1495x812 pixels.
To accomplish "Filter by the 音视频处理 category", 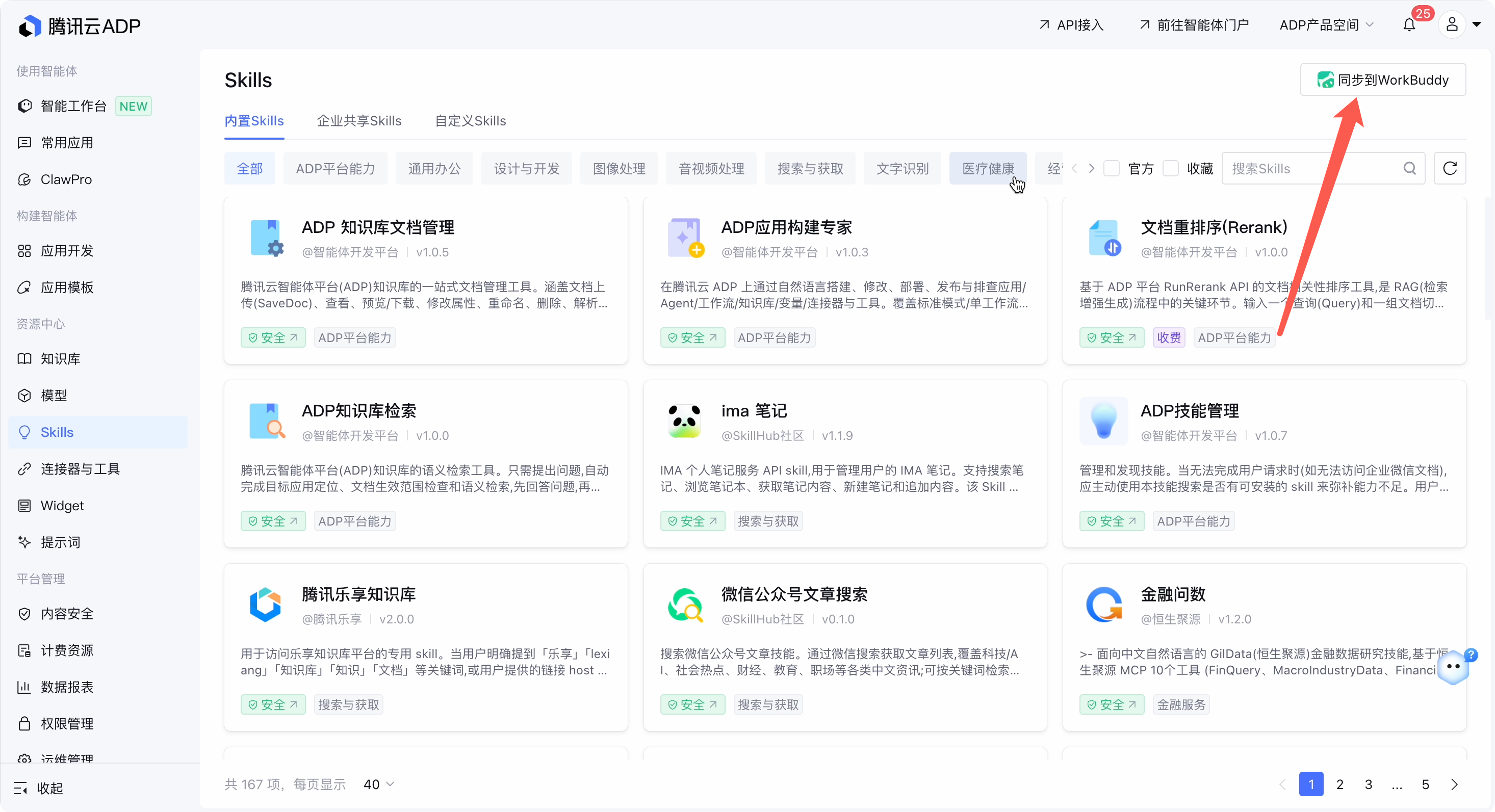I will click(x=711, y=168).
